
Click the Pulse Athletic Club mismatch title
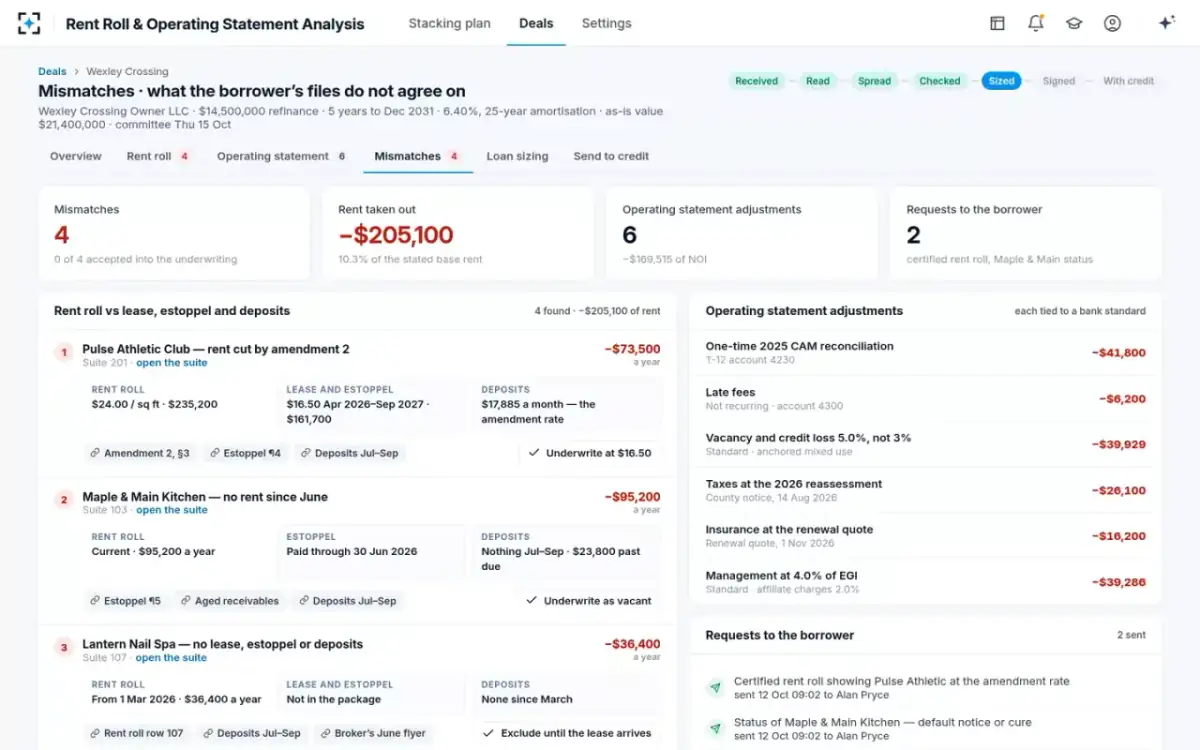(x=216, y=349)
